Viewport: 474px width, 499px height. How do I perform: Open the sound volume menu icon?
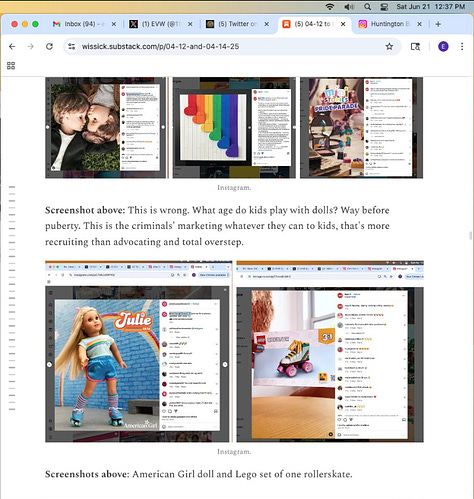tap(349, 7)
